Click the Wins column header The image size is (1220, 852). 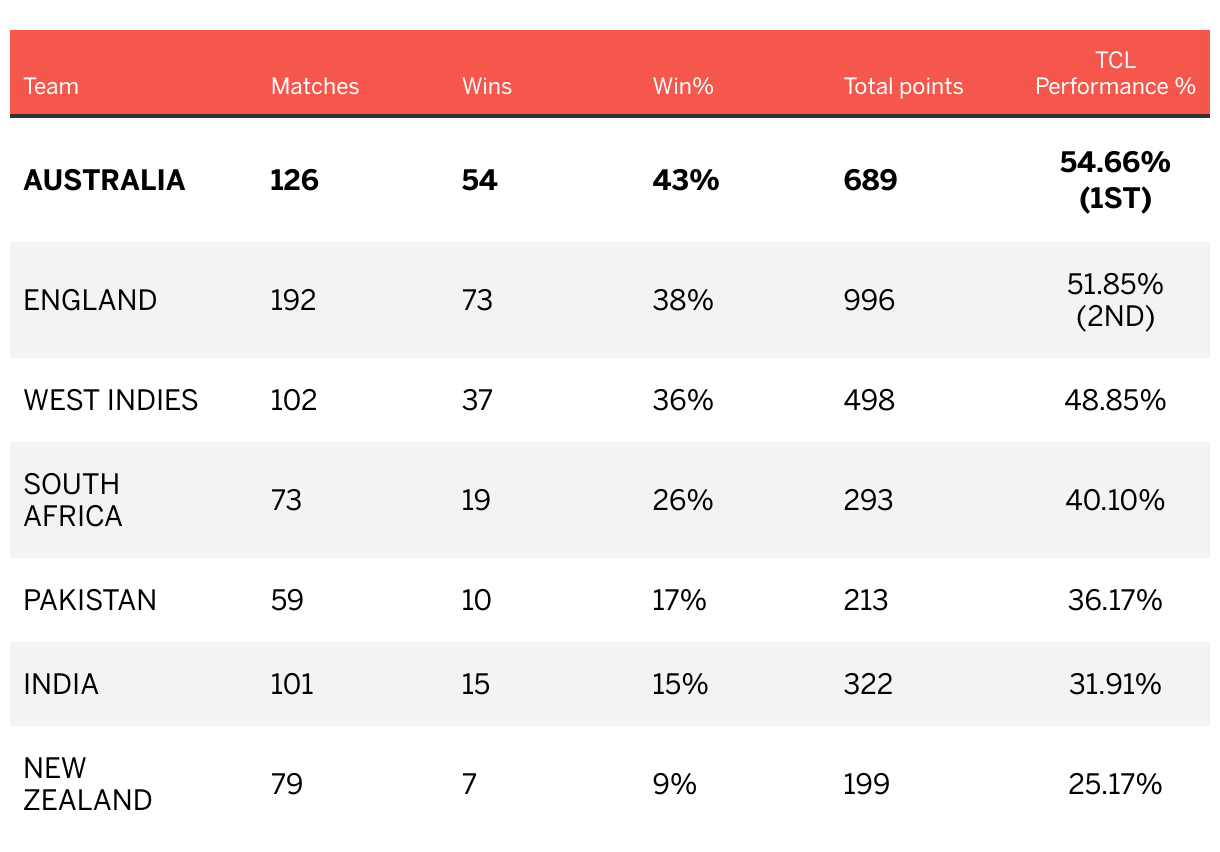(x=487, y=86)
